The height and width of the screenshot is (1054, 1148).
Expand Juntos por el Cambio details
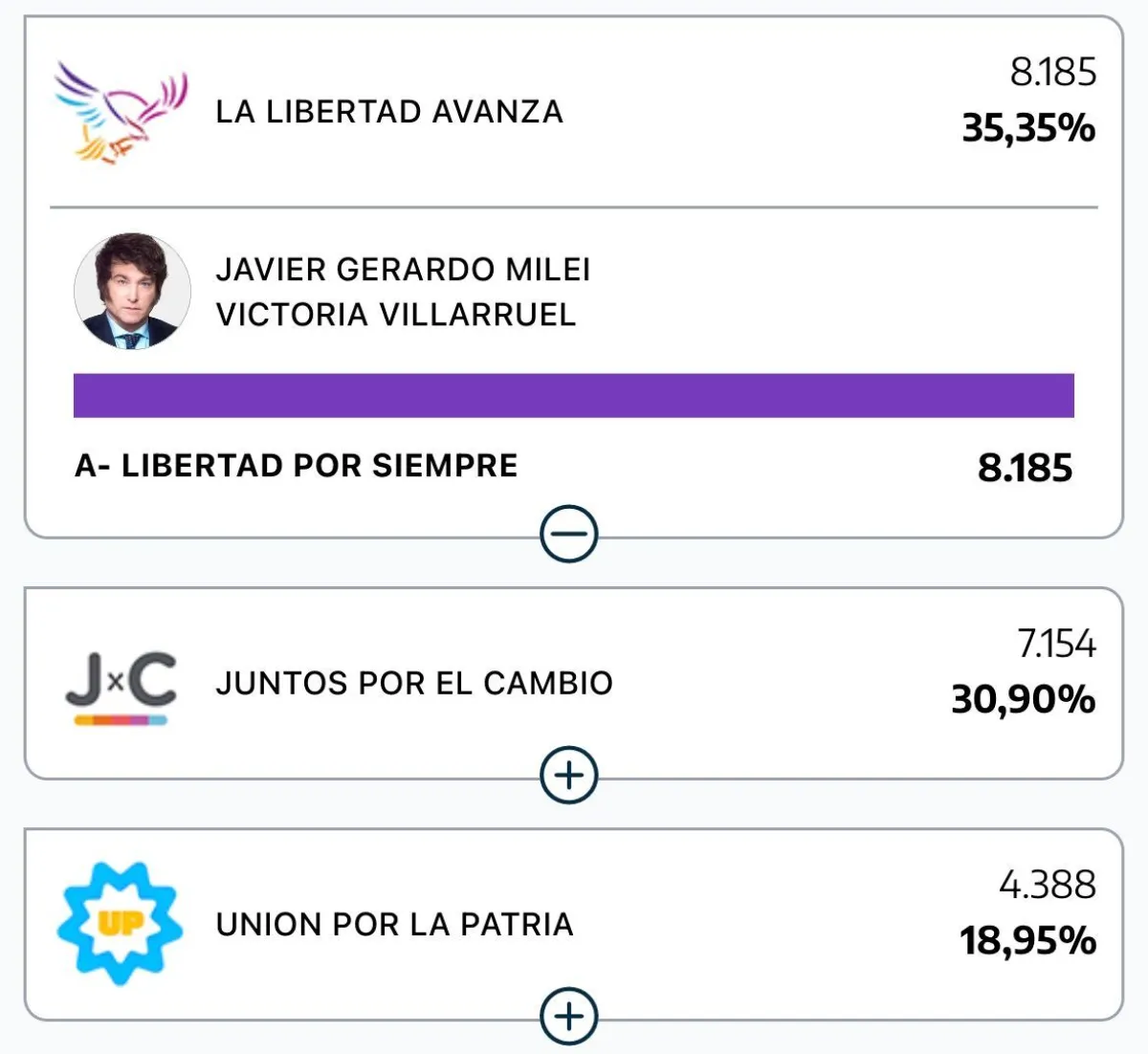569,775
